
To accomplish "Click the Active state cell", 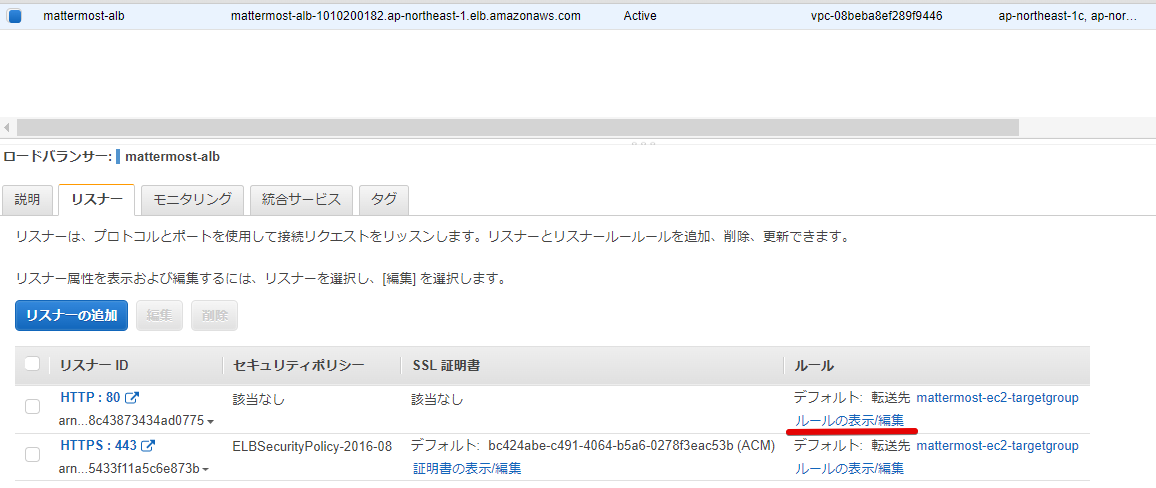I will 641,15.
